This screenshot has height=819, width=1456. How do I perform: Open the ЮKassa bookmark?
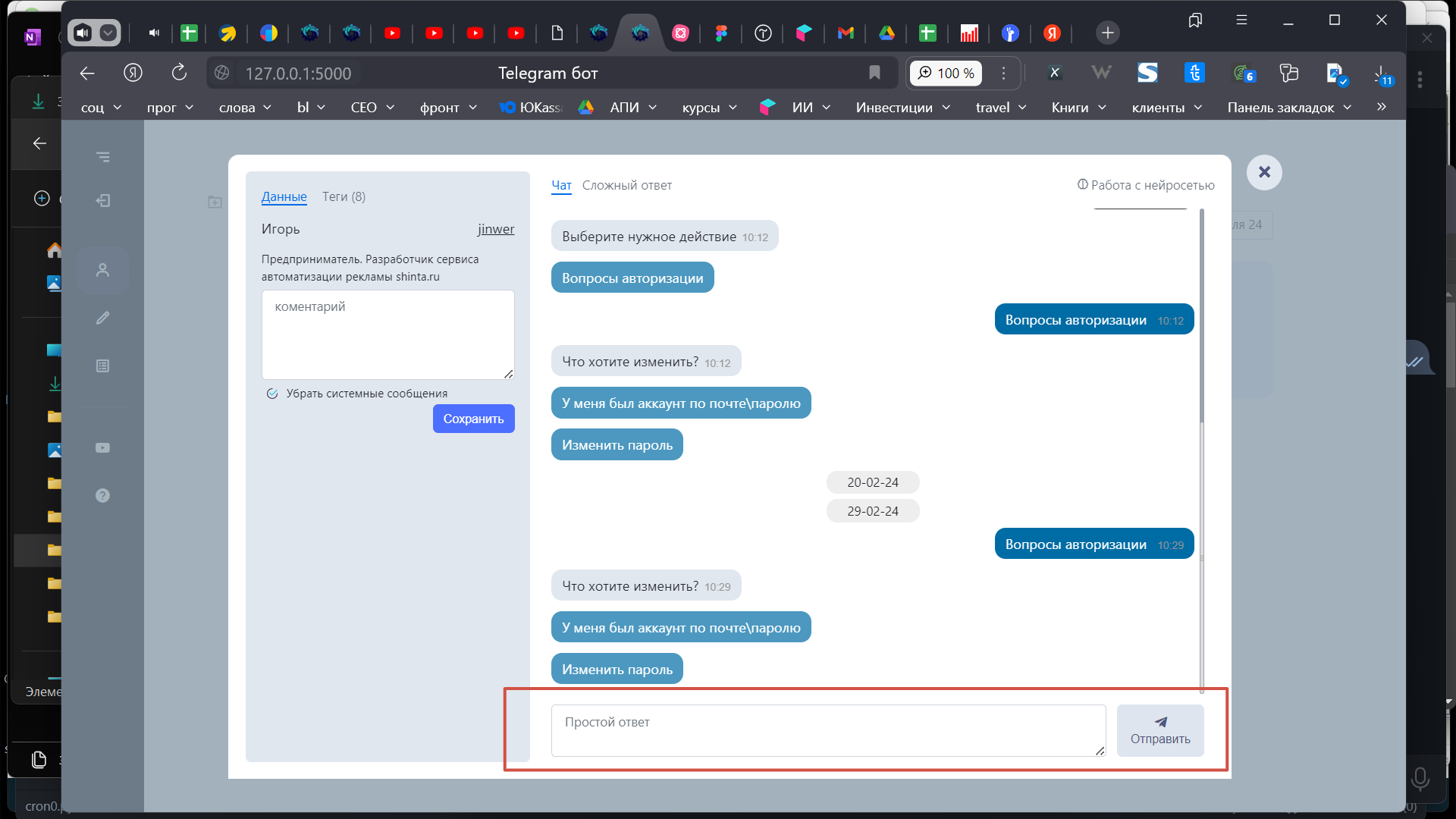[x=531, y=108]
